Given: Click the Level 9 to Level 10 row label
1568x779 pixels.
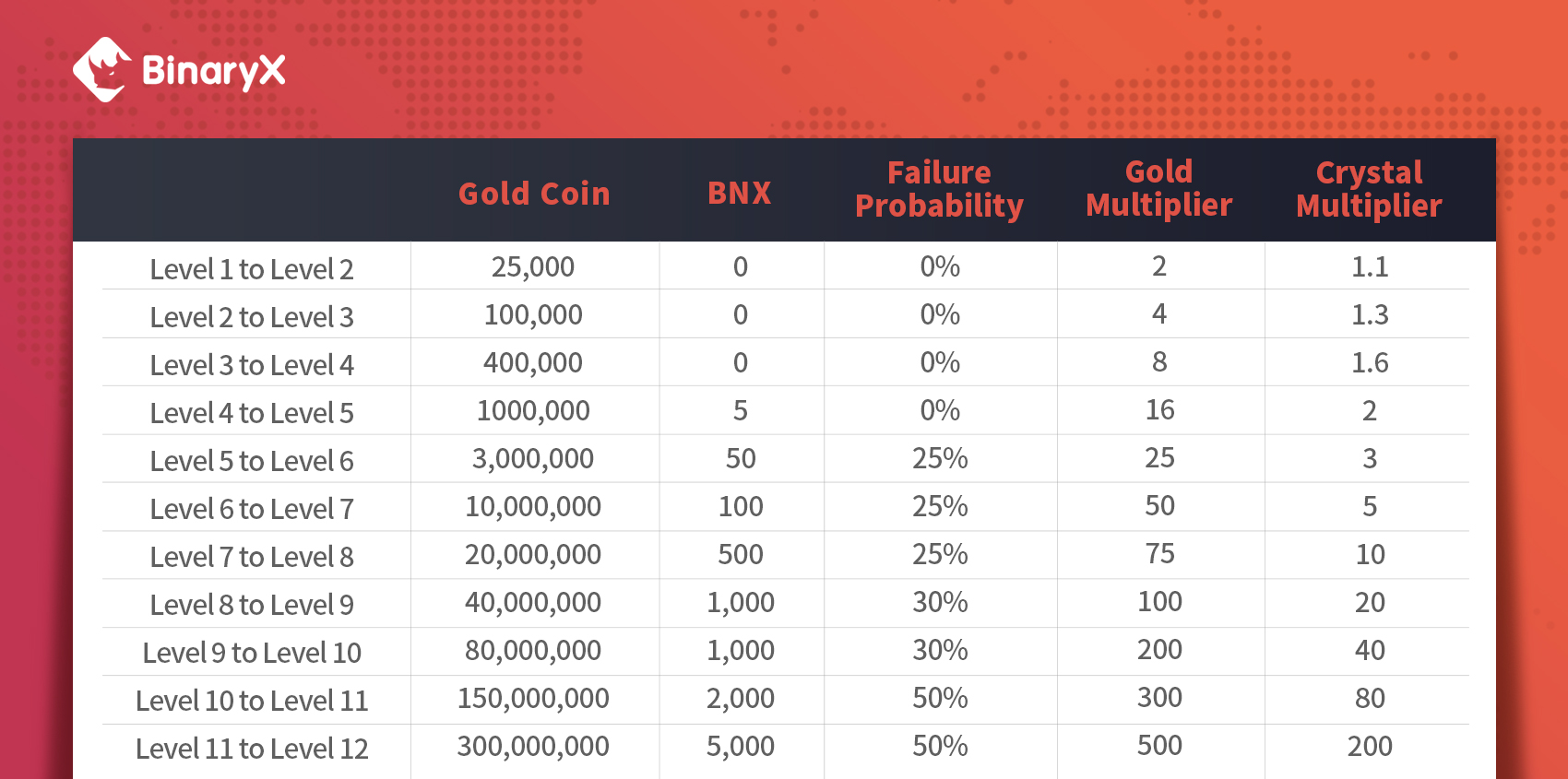Looking at the screenshot, I should (252, 653).
